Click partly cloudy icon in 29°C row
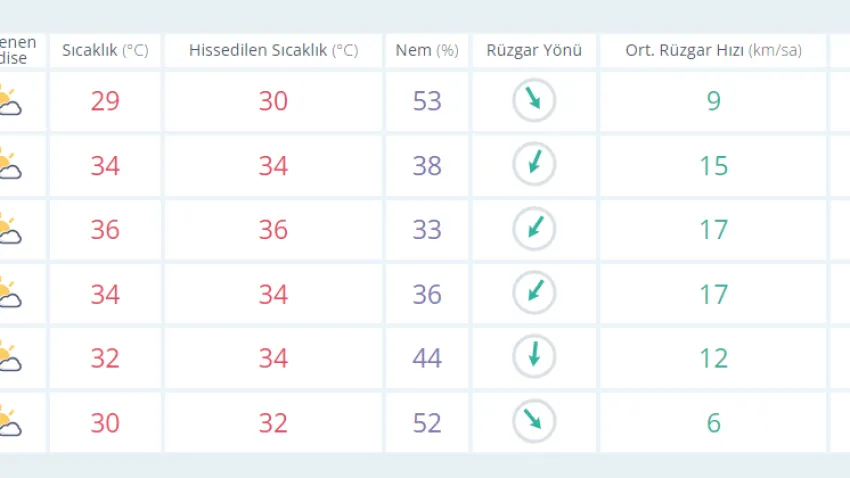 coord(10,101)
